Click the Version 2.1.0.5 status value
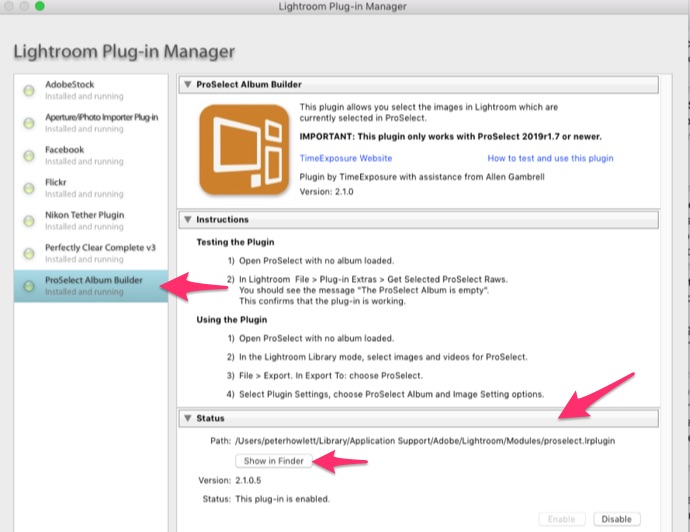Screen dimensions: 690x532 click(248, 481)
